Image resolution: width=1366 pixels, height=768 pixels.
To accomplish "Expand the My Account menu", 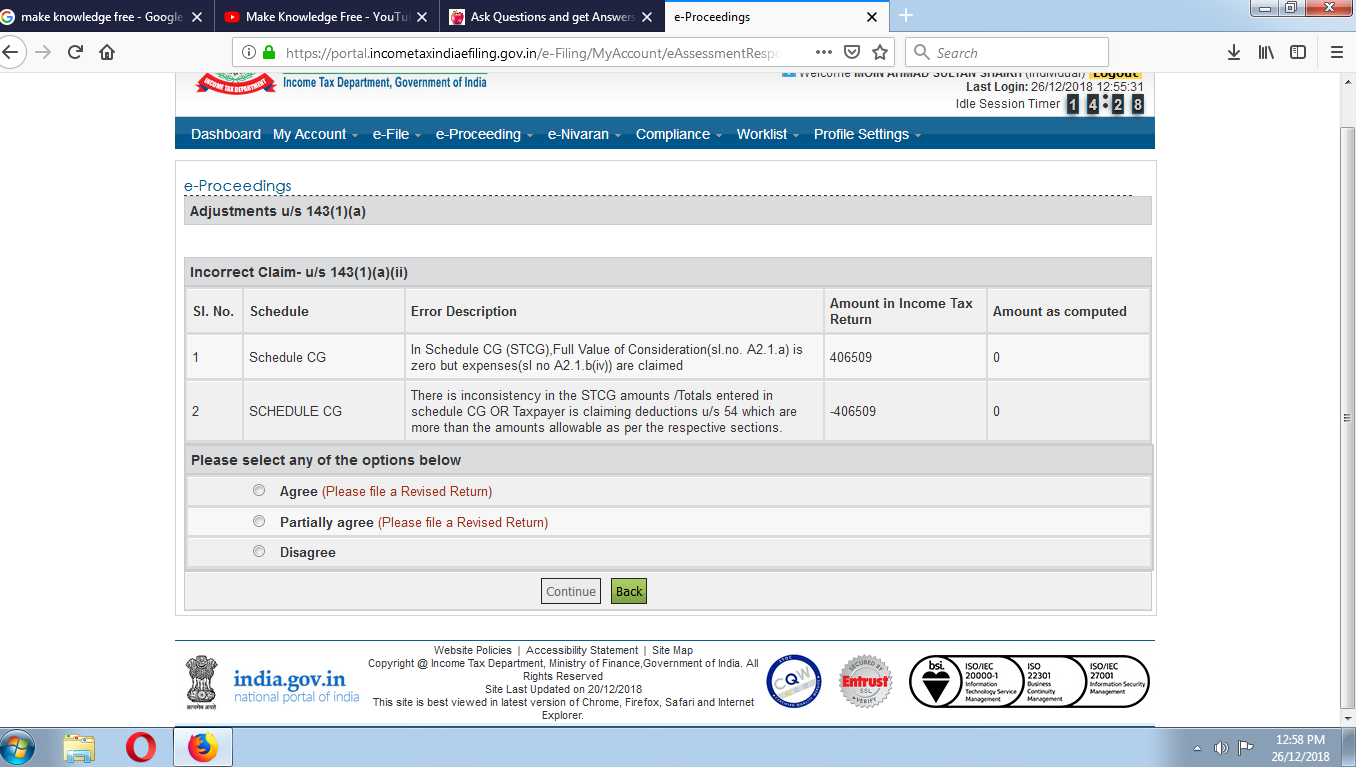I will (315, 134).
